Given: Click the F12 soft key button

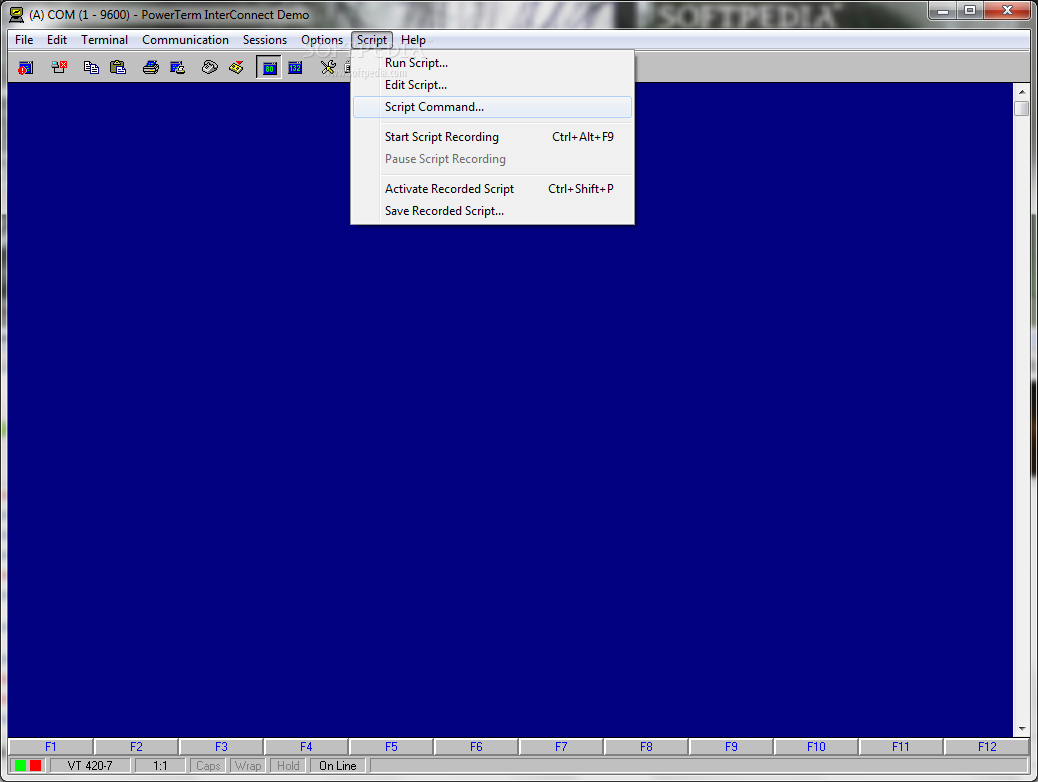Looking at the screenshot, I should click(987, 746).
